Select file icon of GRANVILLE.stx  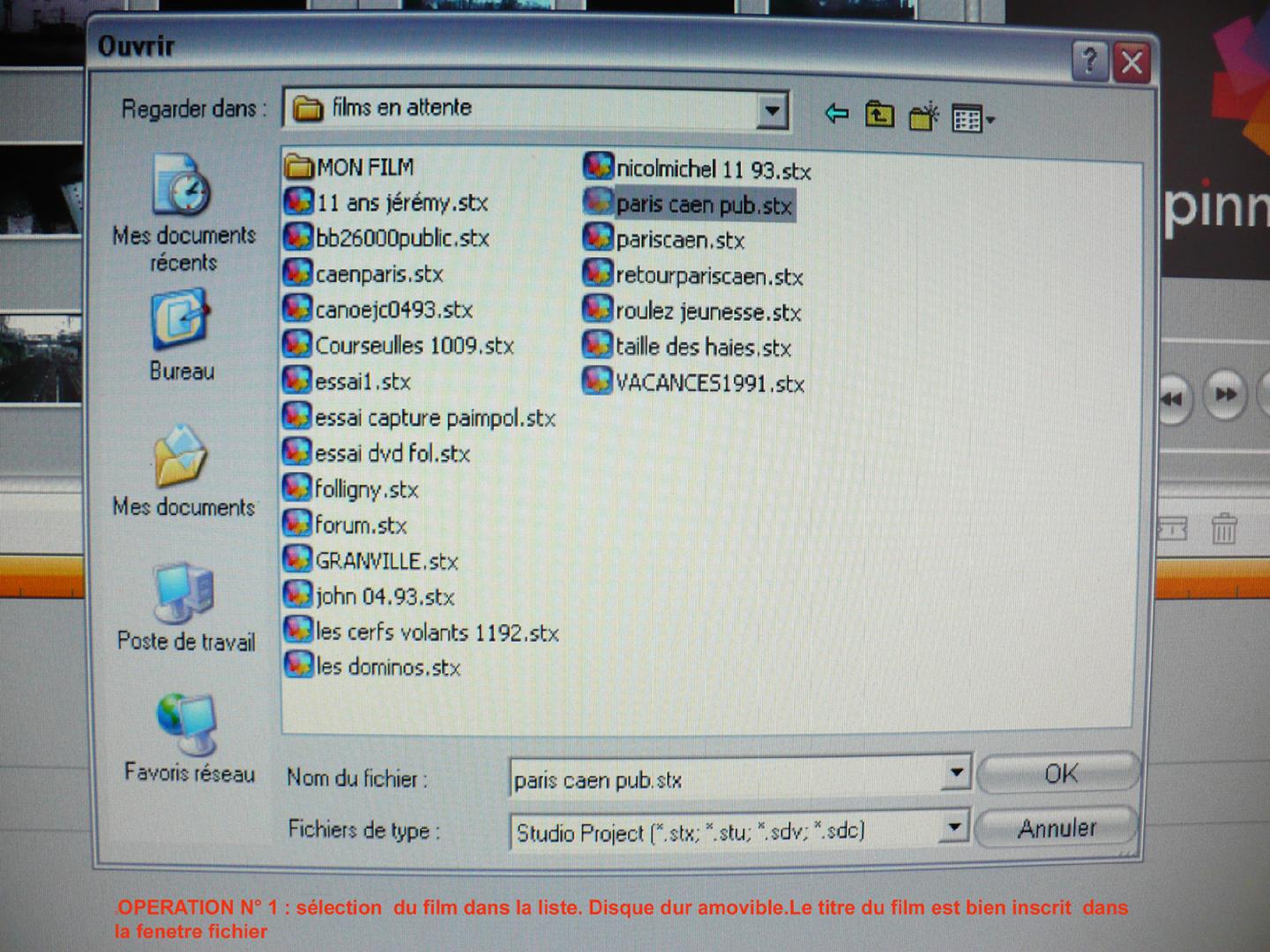click(x=298, y=559)
